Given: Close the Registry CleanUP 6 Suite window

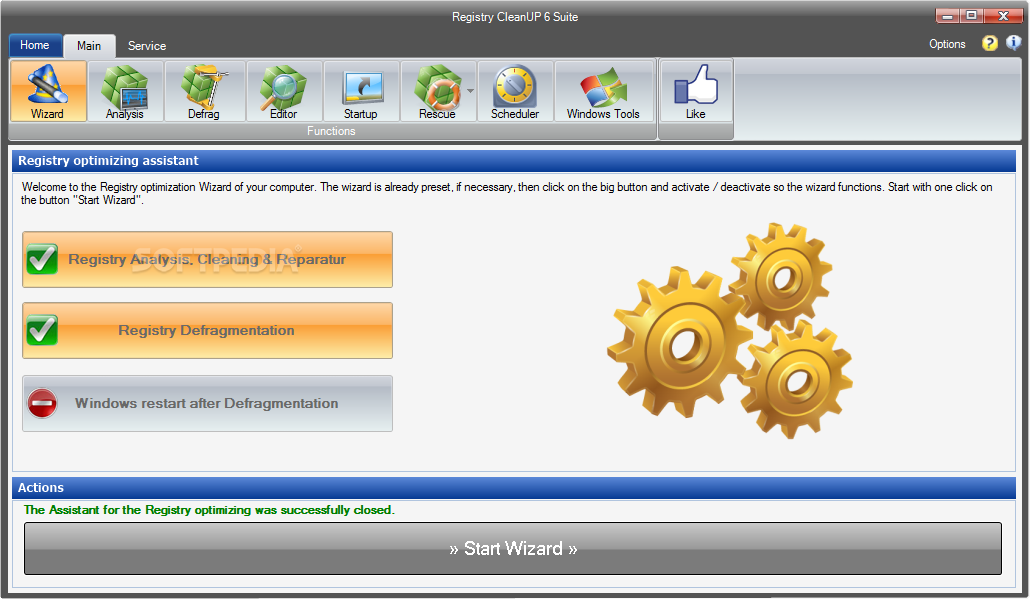Looking at the screenshot, I should click(1002, 16).
